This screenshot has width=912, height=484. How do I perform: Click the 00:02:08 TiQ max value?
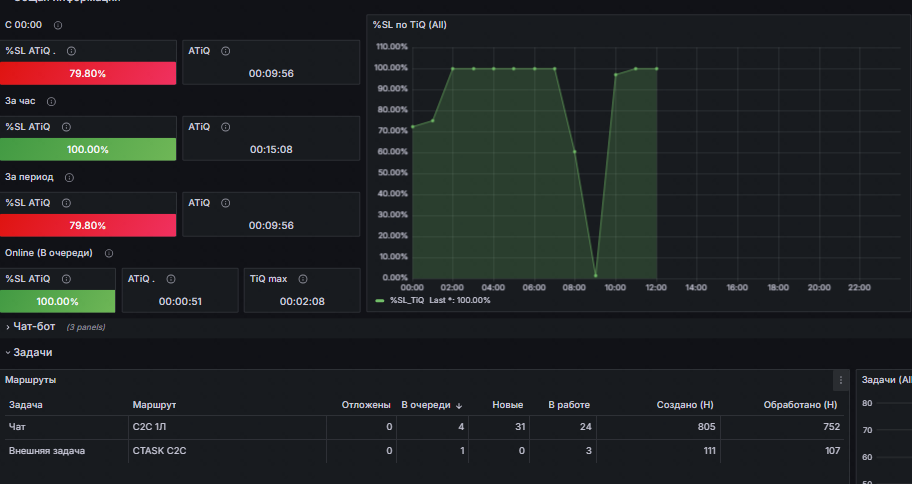click(302, 301)
